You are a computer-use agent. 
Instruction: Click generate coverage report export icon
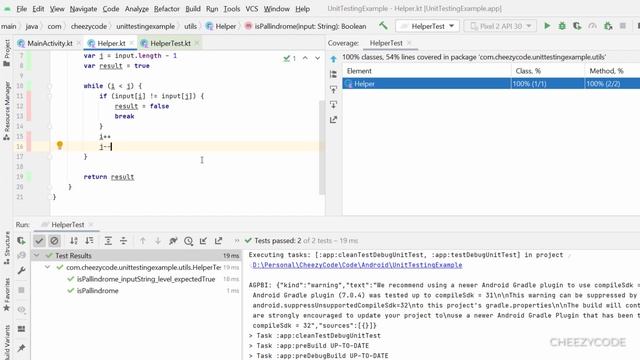pyautogui.click(x=333, y=120)
